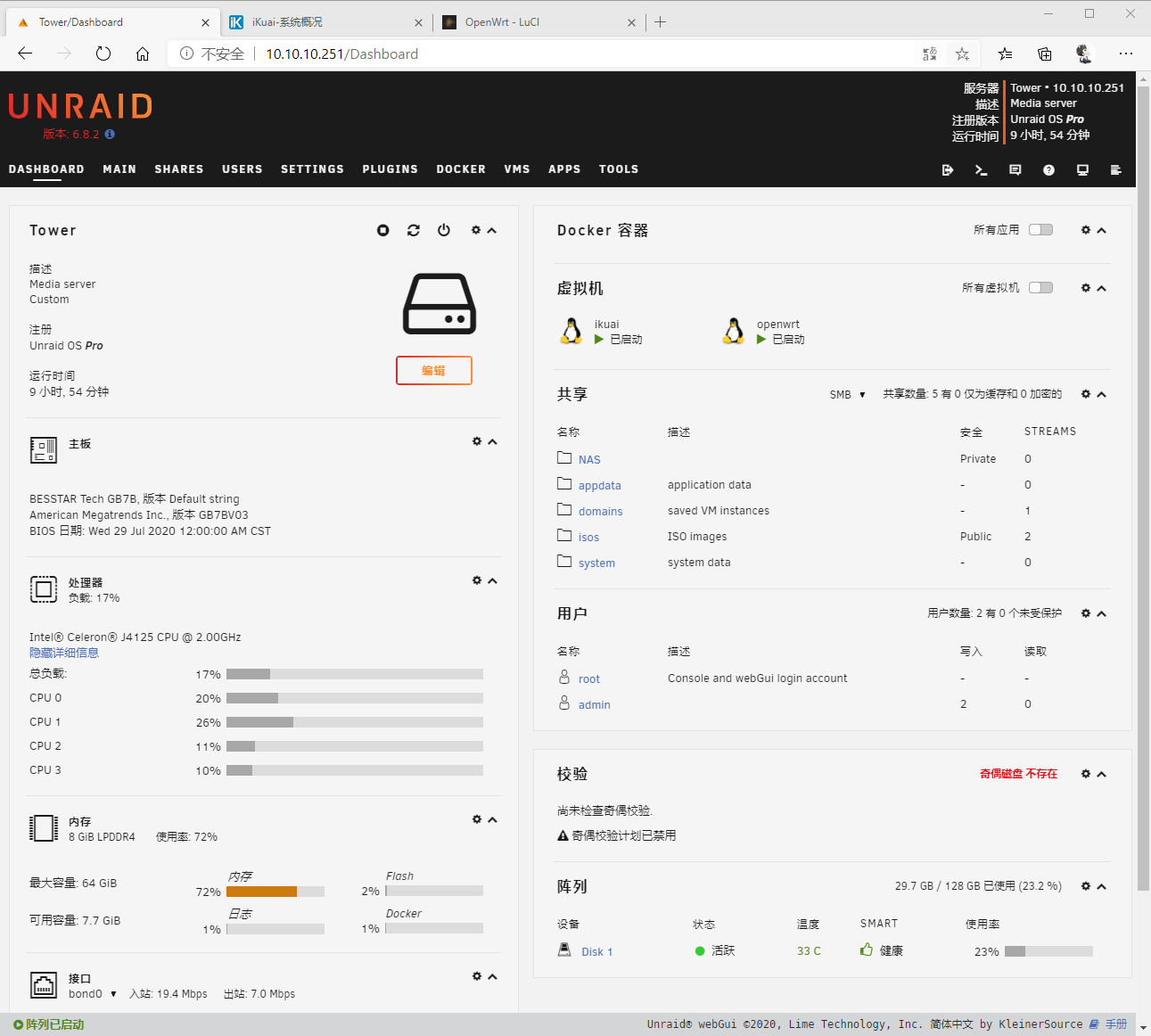Viewport: 1151px width, 1036px height.
Task: Click the orange edit button under server icon
Action: pos(434,370)
